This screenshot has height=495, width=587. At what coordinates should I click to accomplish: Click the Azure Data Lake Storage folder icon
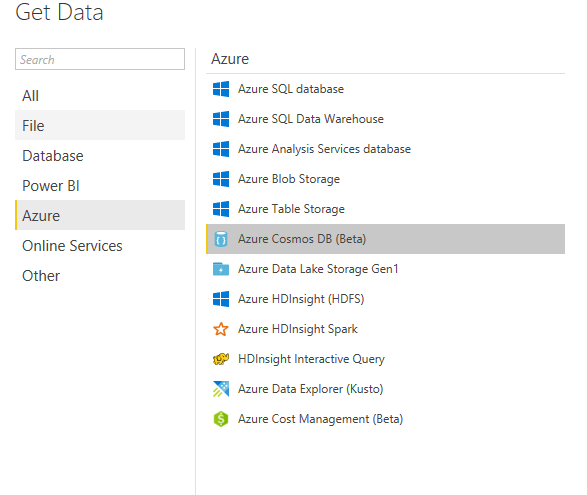coord(221,269)
